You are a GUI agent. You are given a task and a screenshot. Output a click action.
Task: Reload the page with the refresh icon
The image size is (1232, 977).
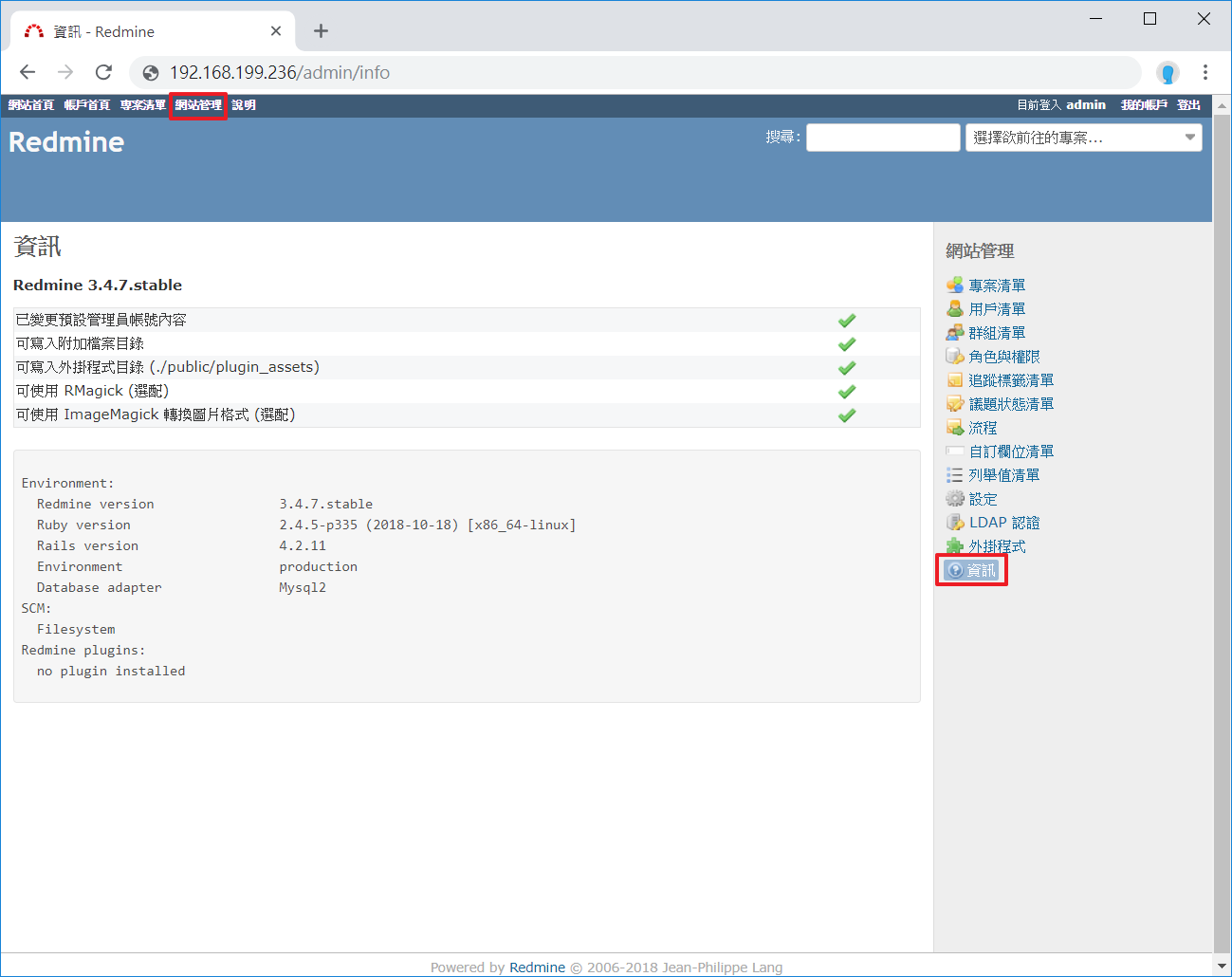coord(103,72)
